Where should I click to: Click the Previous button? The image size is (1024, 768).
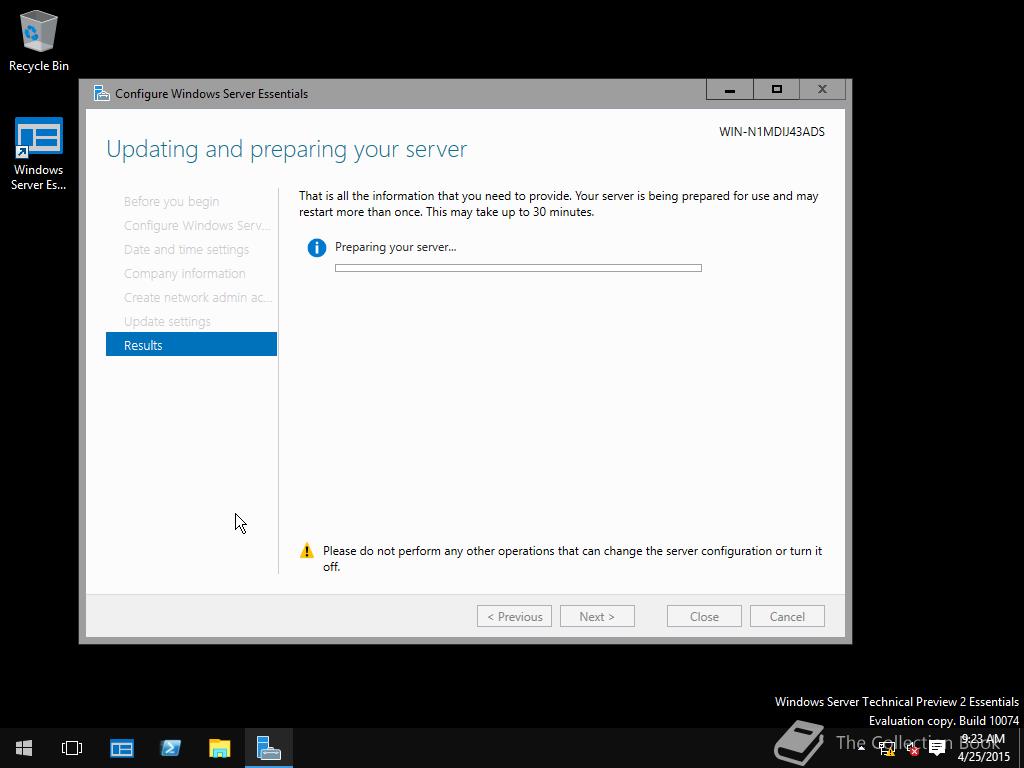pos(515,616)
